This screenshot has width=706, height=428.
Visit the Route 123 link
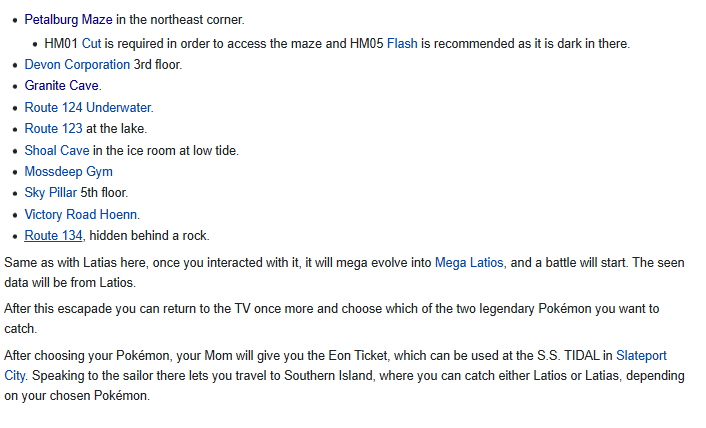(x=54, y=128)
